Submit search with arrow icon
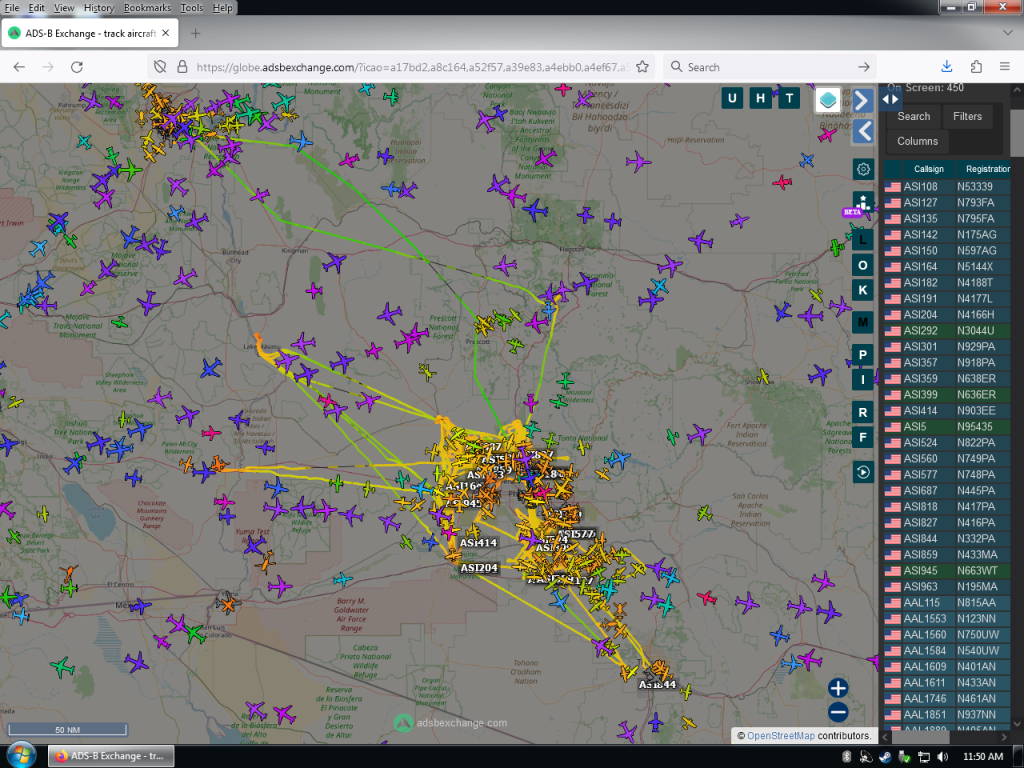This screenshot has height=768, width=1024. coord(863,67)
